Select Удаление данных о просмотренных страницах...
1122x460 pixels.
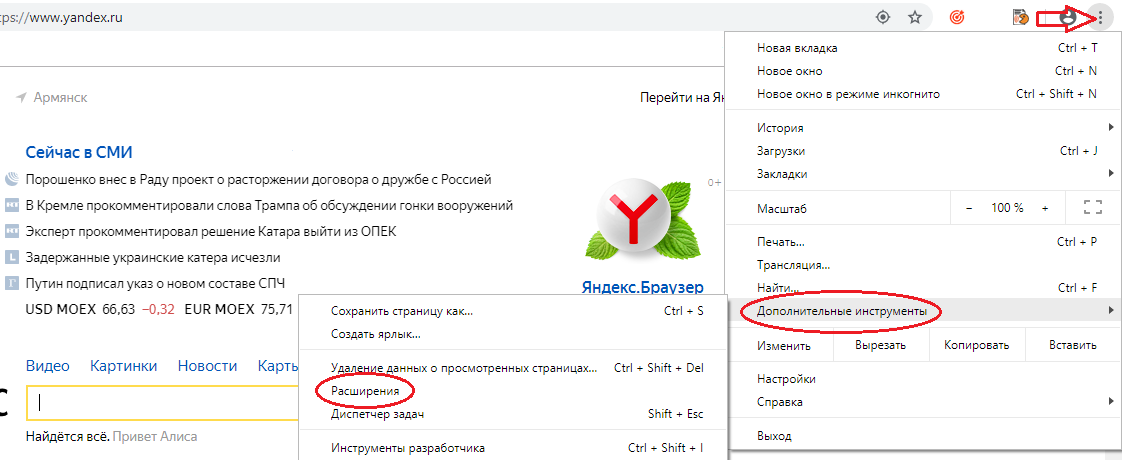click(513, 368)
